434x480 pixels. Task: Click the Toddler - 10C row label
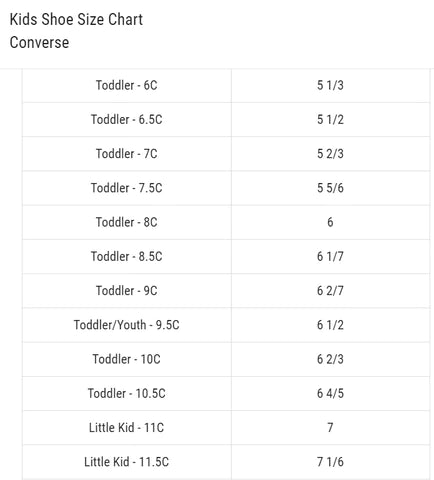[x=127, y=359]
